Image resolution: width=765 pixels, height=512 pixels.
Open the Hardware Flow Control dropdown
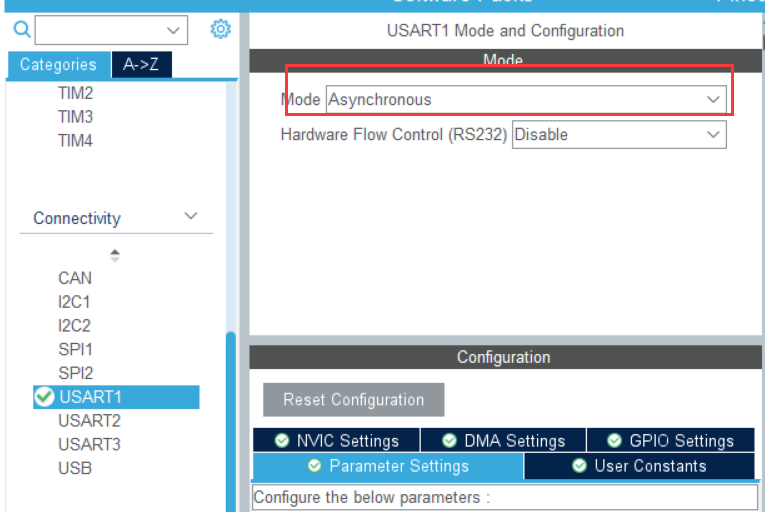coord(619,135)
